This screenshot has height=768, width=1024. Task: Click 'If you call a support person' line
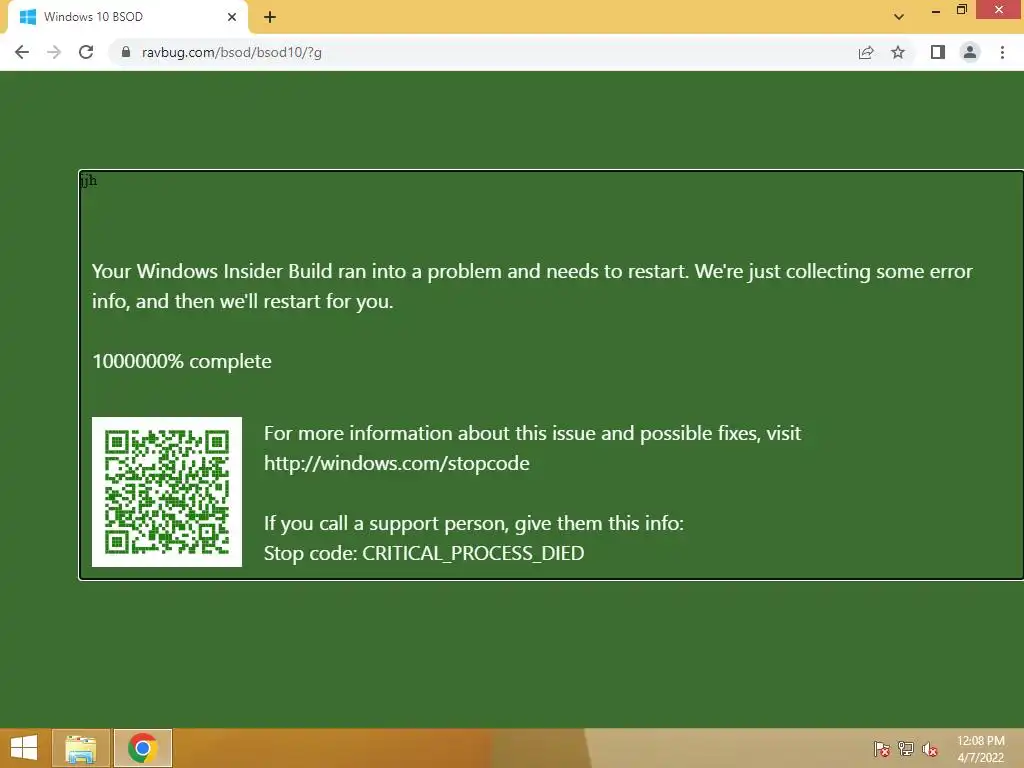click(473, 523)
